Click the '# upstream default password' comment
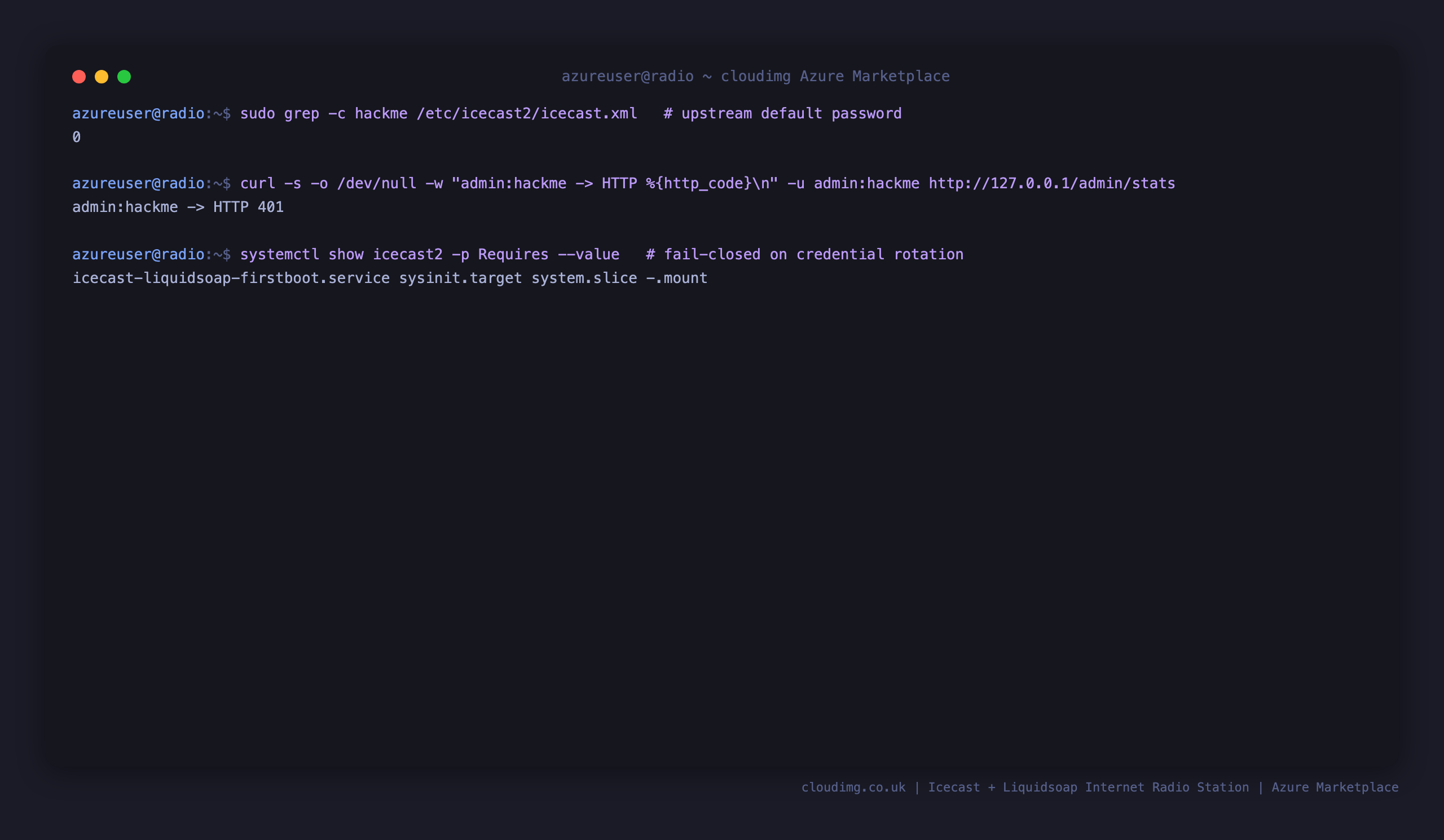 point(782,113)
